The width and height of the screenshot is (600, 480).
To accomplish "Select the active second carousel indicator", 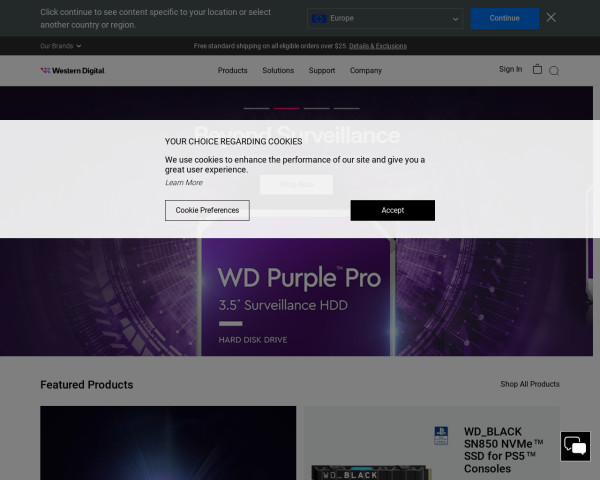I will click(286, 108).
